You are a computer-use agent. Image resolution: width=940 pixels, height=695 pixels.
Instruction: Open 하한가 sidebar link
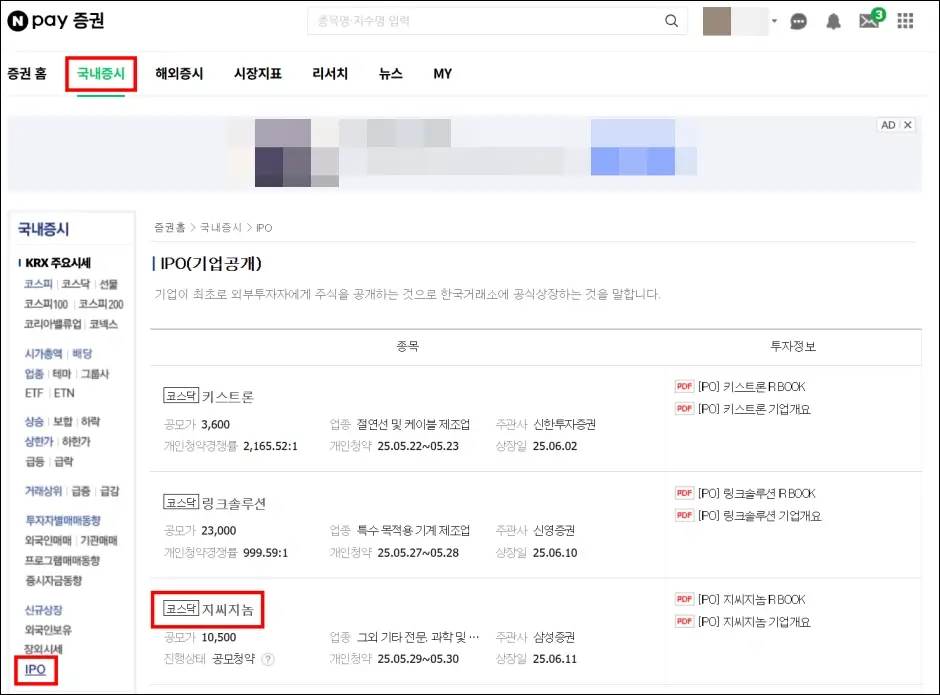point(76,441)
